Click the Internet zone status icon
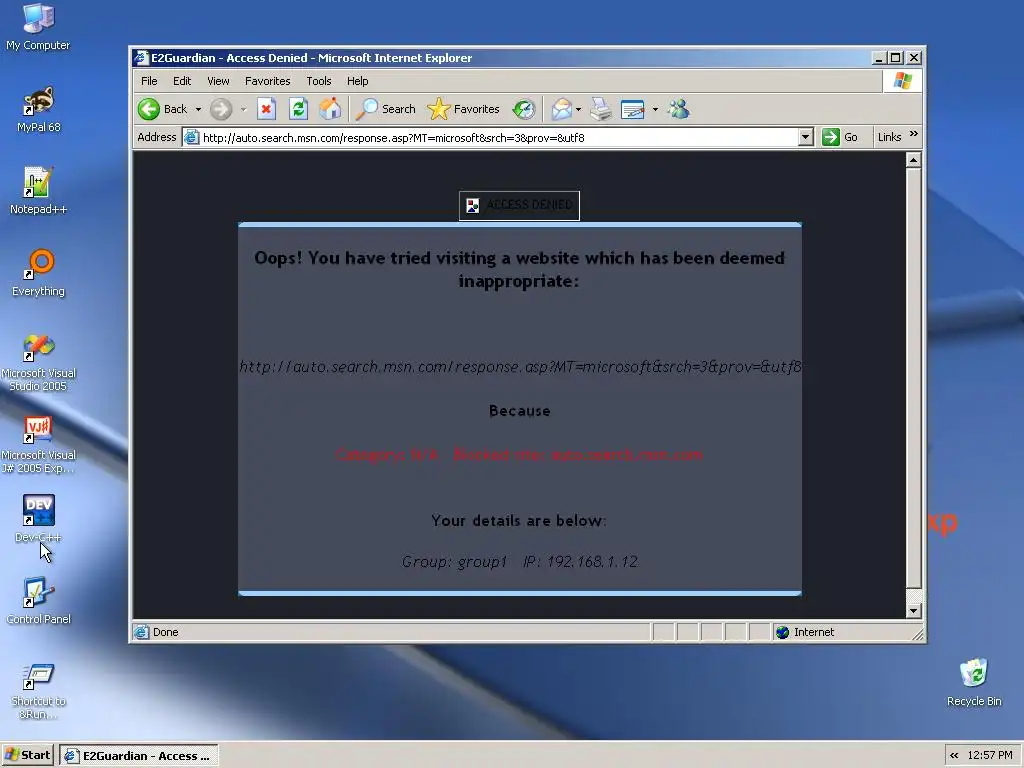The height and width of the screenshot is (768, 1024). click(782, 632)
